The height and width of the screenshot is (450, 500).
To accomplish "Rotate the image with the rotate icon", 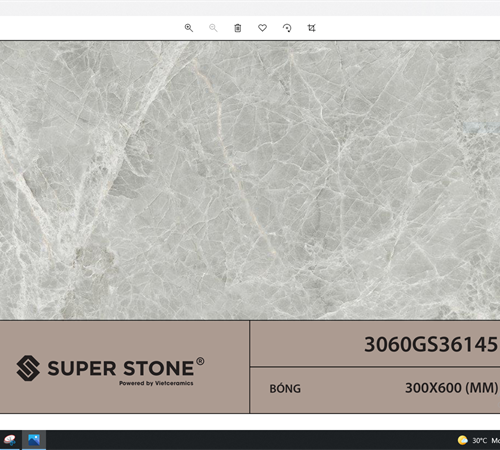I will tap(287, 28).
